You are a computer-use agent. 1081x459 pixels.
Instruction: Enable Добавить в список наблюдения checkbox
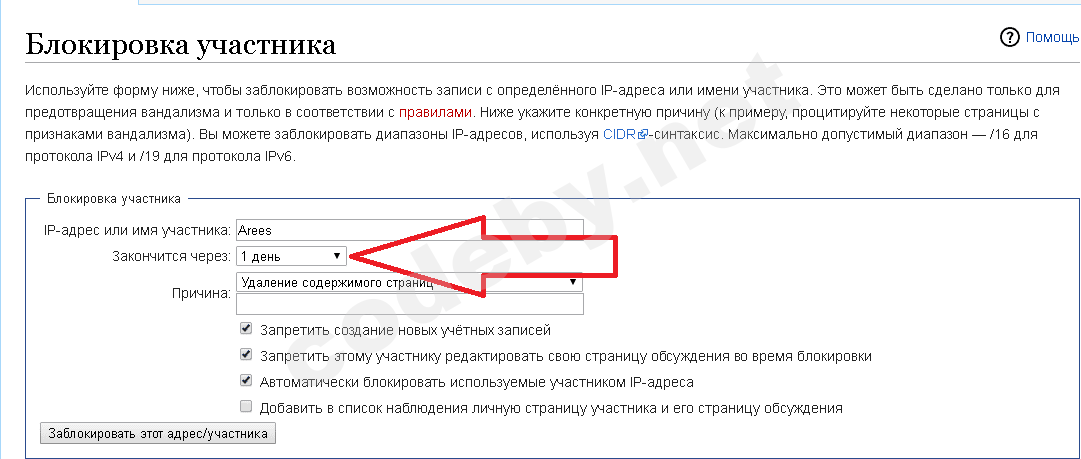[x=246, y=407]
